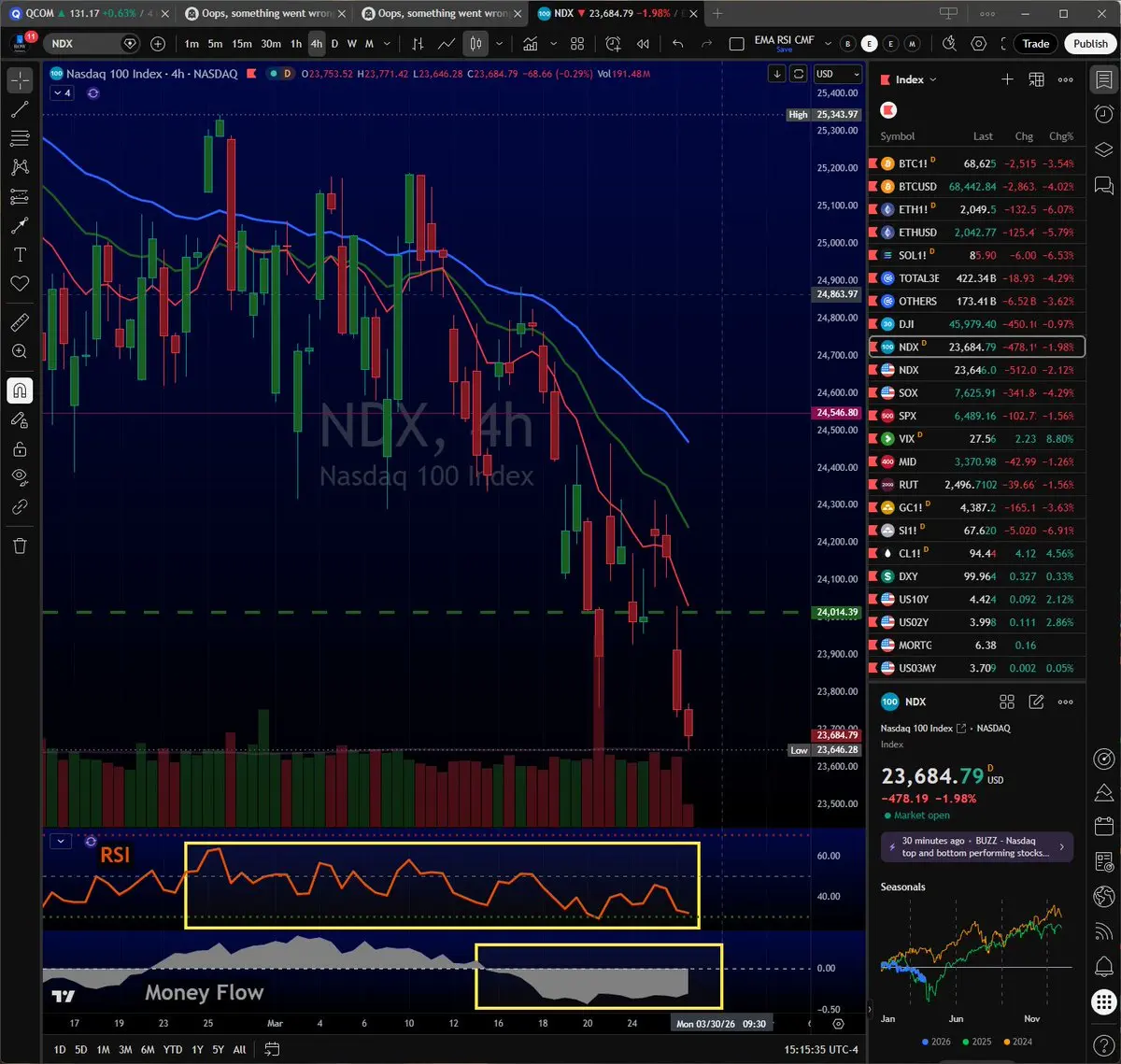The width and height of the screenshot is (1121, 1064).
Task: Open the Fibonacci retracement tools
Action: pyautogui.click(x=20, y=138)
